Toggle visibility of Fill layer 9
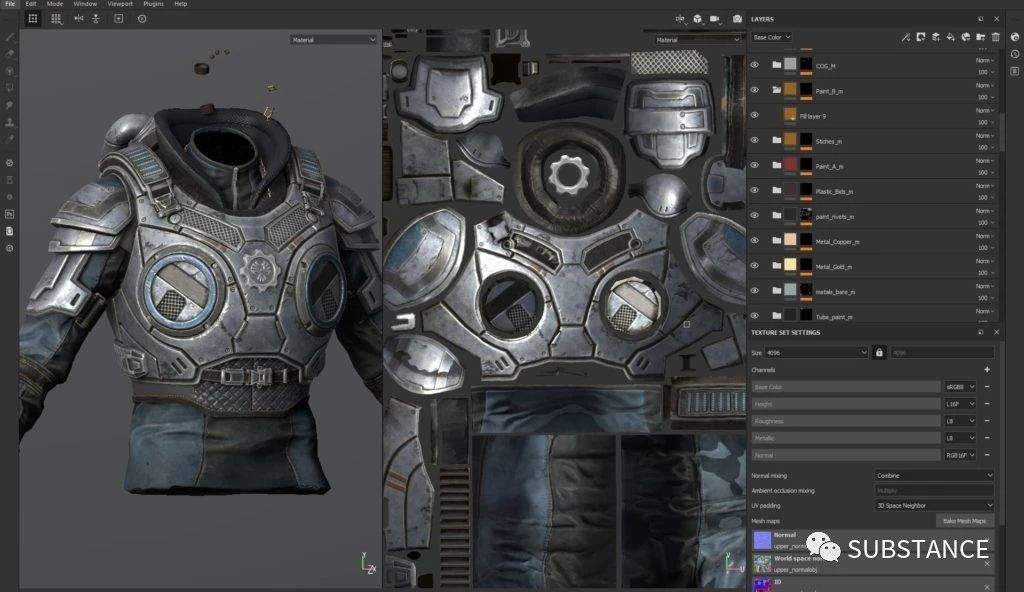Screen dimensions: 1024x592 (x=754, y=115)
